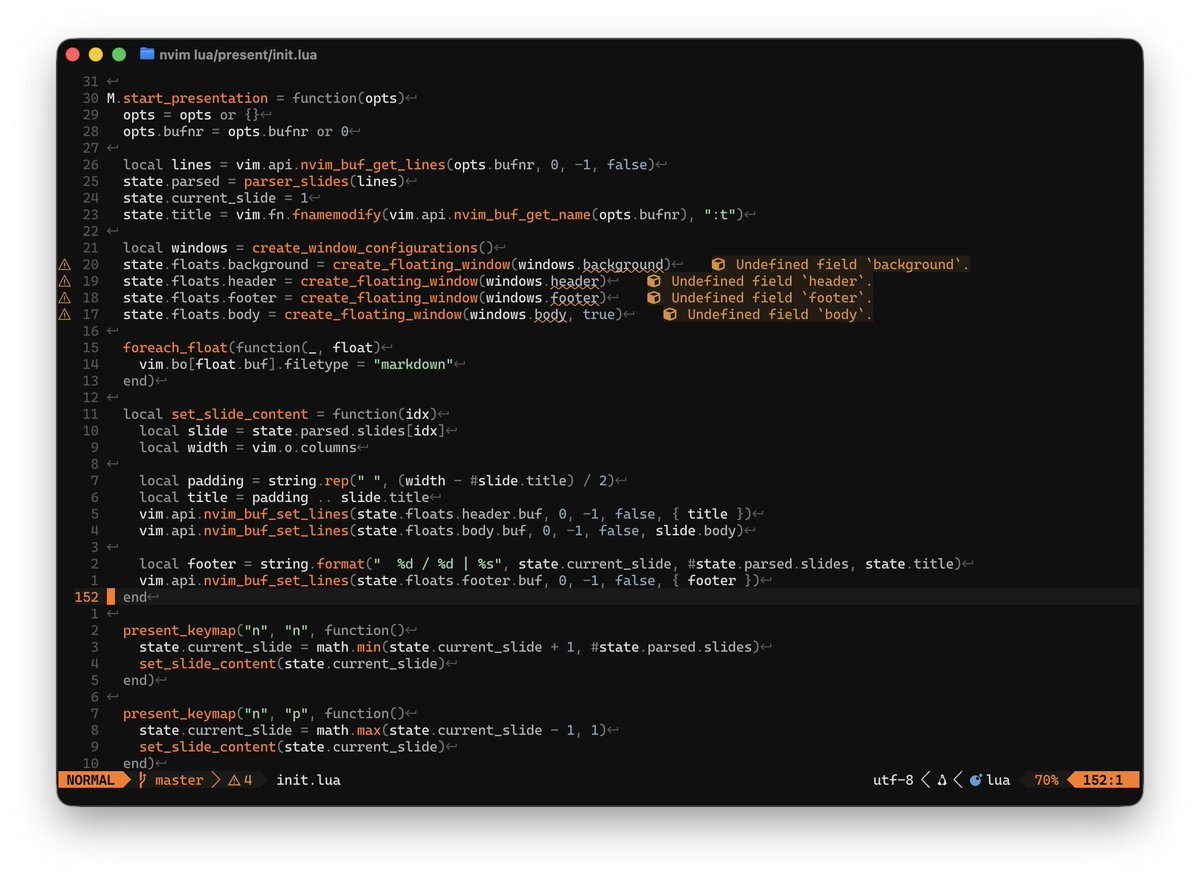The height and width of the screenshot is (881, 1200).
Task: Click underlined 'header' field after windows
Action: (x=575, y=281)
